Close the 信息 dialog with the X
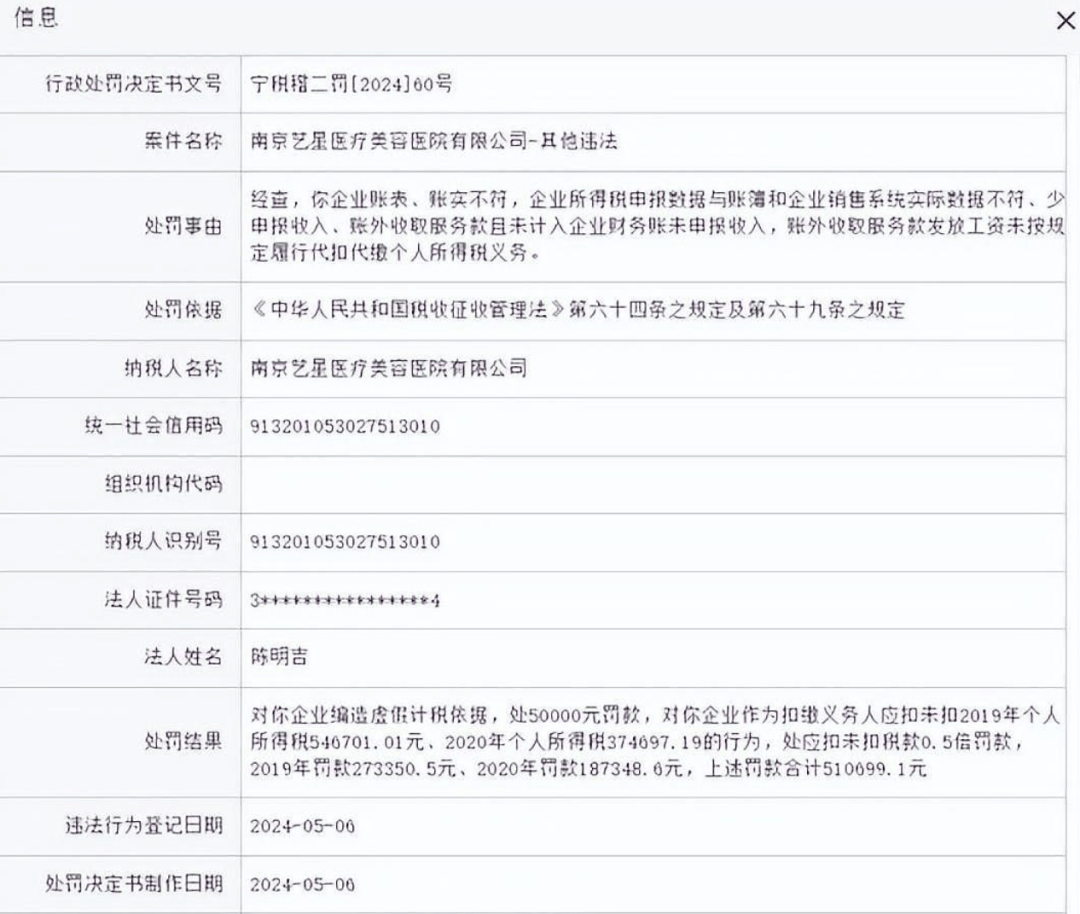The height and width of the screenshot is (914, 1080). click(1065, 21)
